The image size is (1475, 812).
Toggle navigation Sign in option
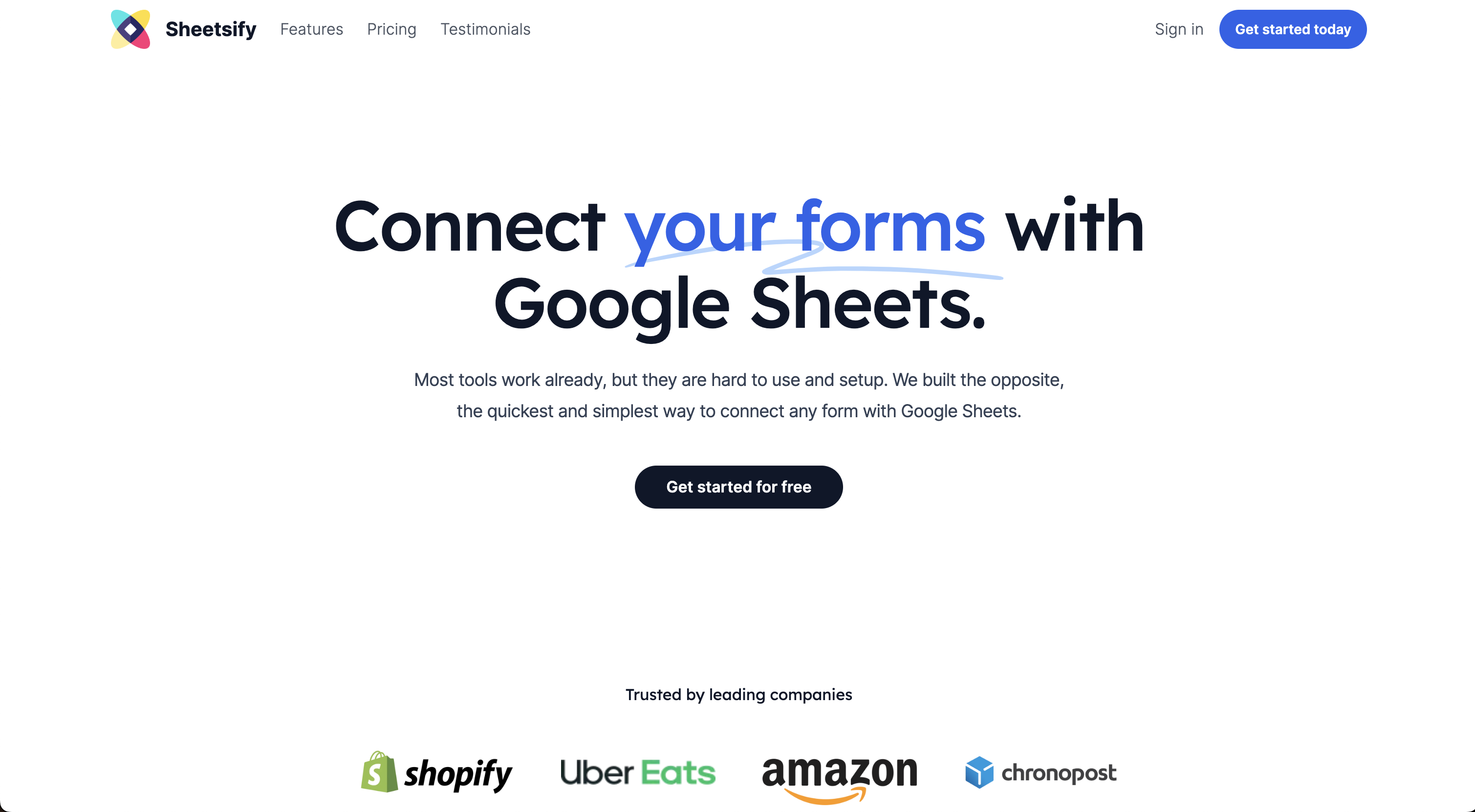(1179, 29)
